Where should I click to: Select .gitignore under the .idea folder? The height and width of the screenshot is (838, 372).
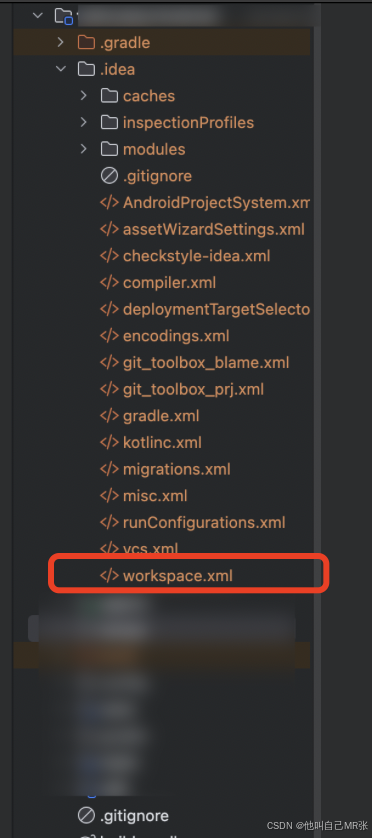[157, 176]
